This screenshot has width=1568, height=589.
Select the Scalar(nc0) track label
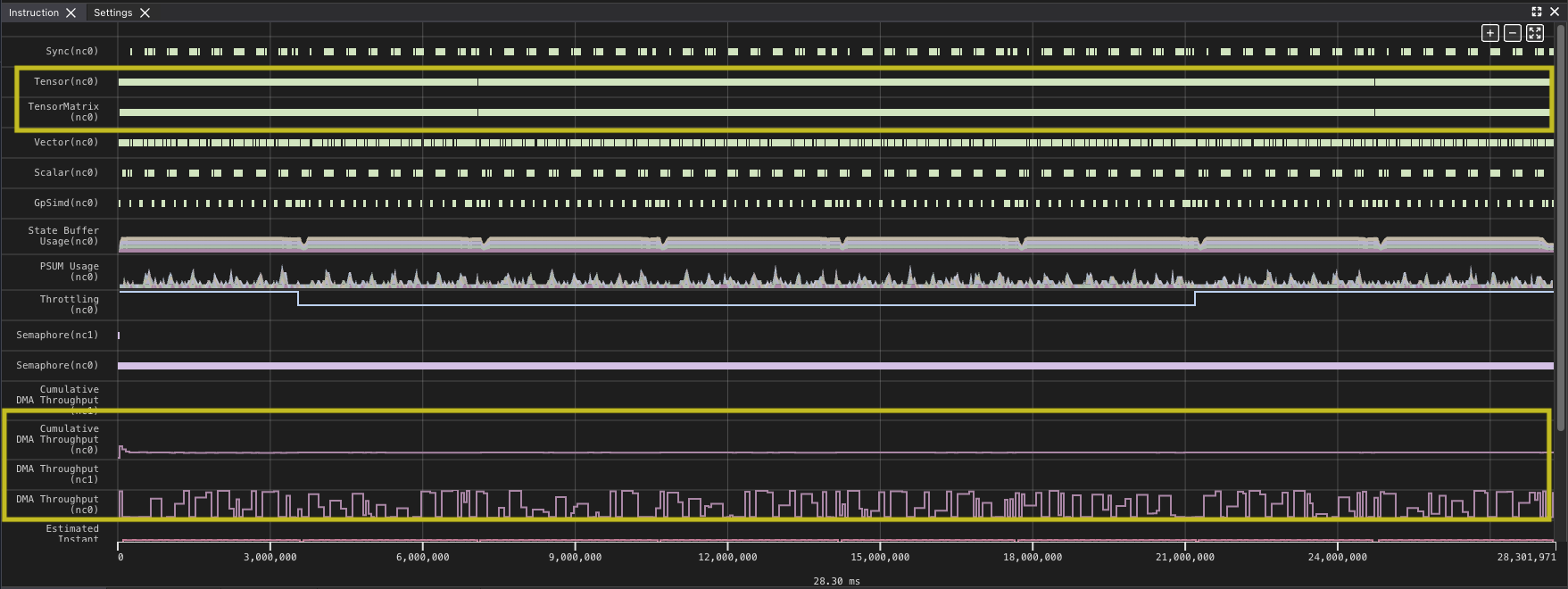(x=66, y=172)
